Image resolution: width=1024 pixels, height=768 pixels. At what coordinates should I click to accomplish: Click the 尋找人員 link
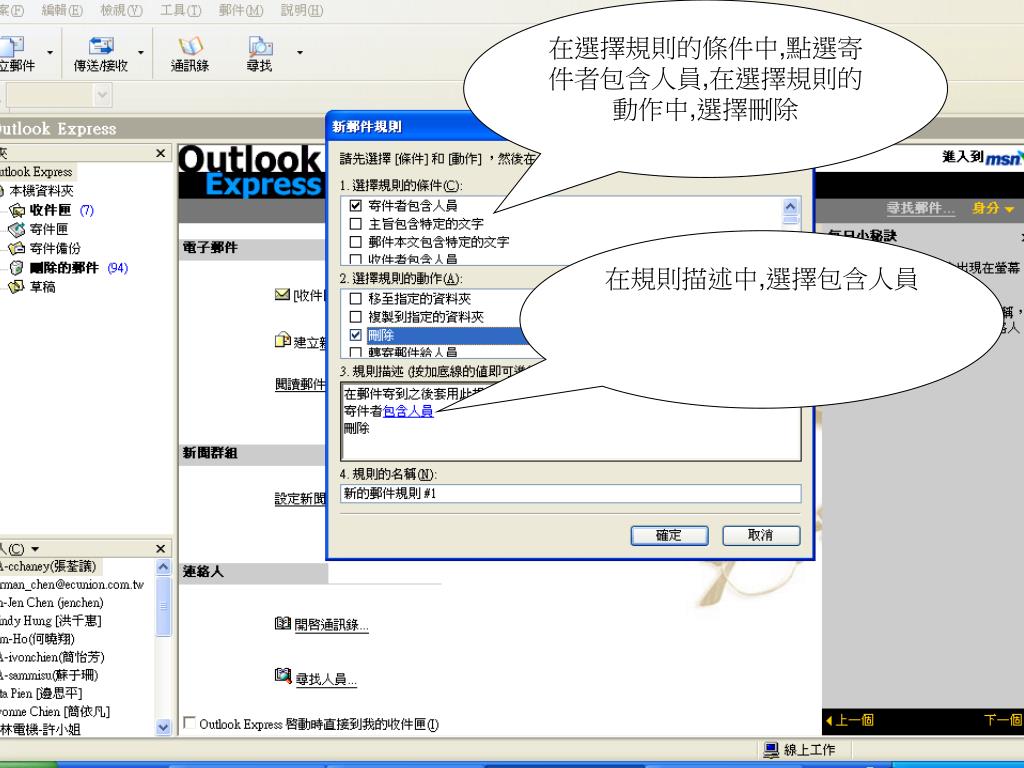point(326,679)
